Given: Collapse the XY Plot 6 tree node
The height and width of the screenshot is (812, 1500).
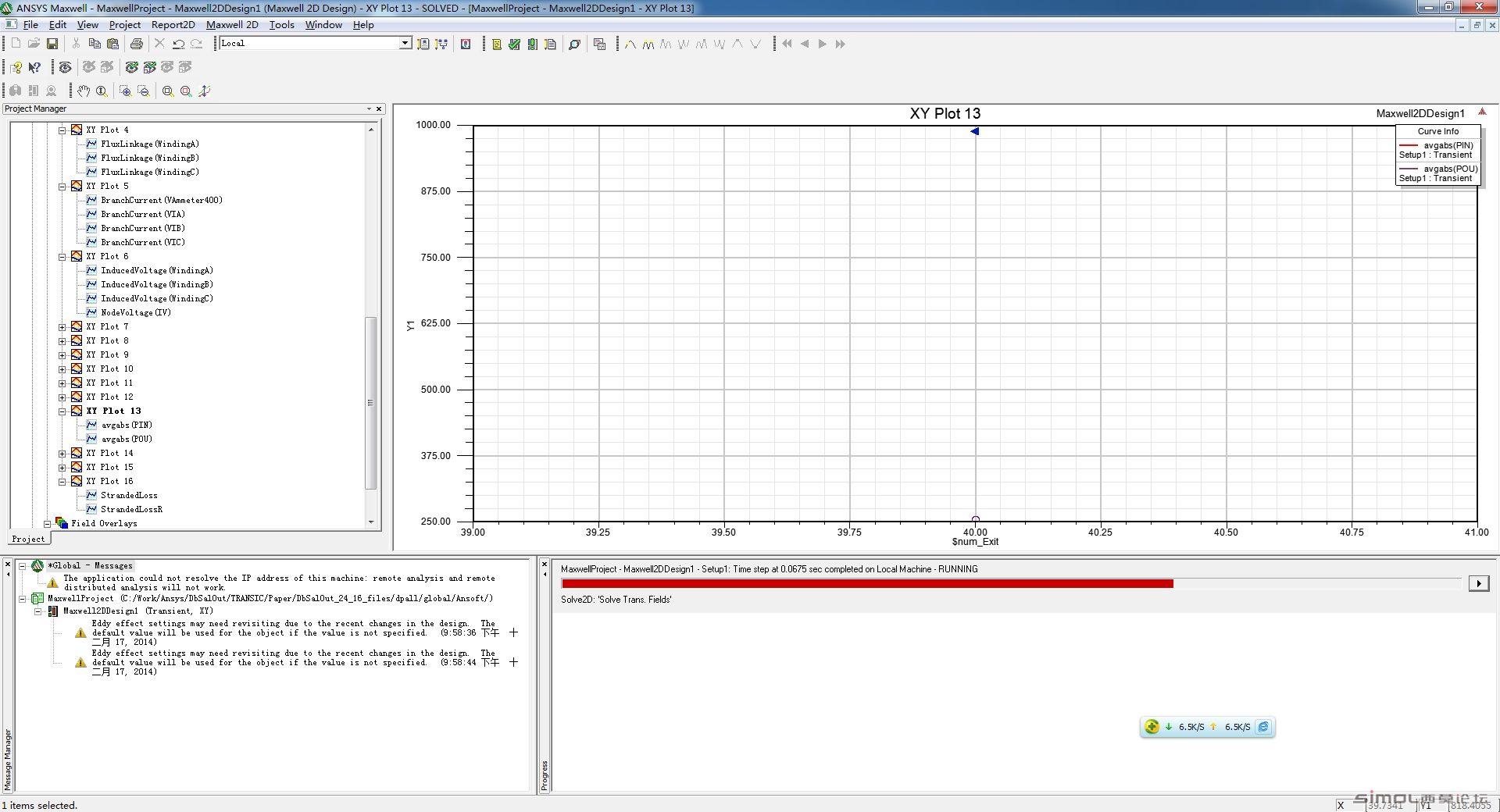Looking at the screenshot, I should pos(62,257).
